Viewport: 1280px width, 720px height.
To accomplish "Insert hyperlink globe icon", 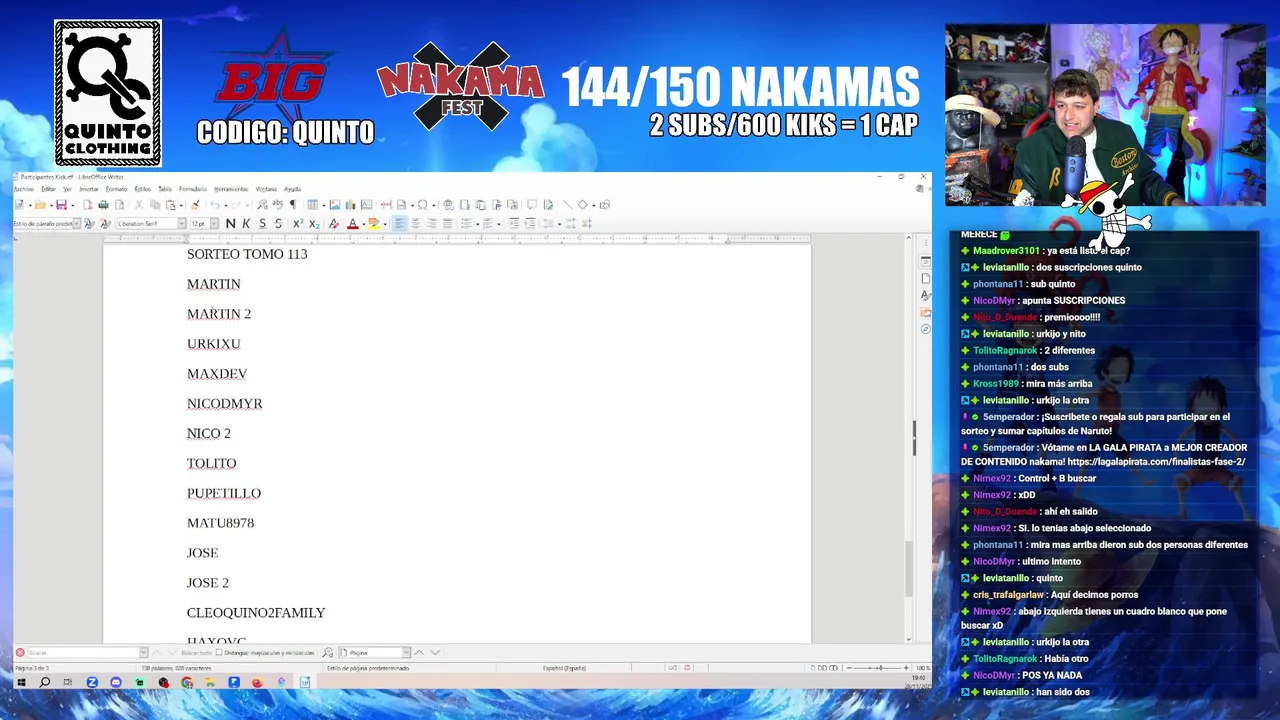I will point(449,205).
